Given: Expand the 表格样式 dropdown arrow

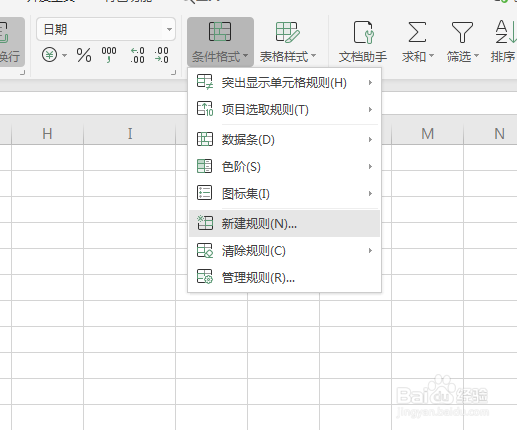Looking at the screenshot, I should [314, 56].
